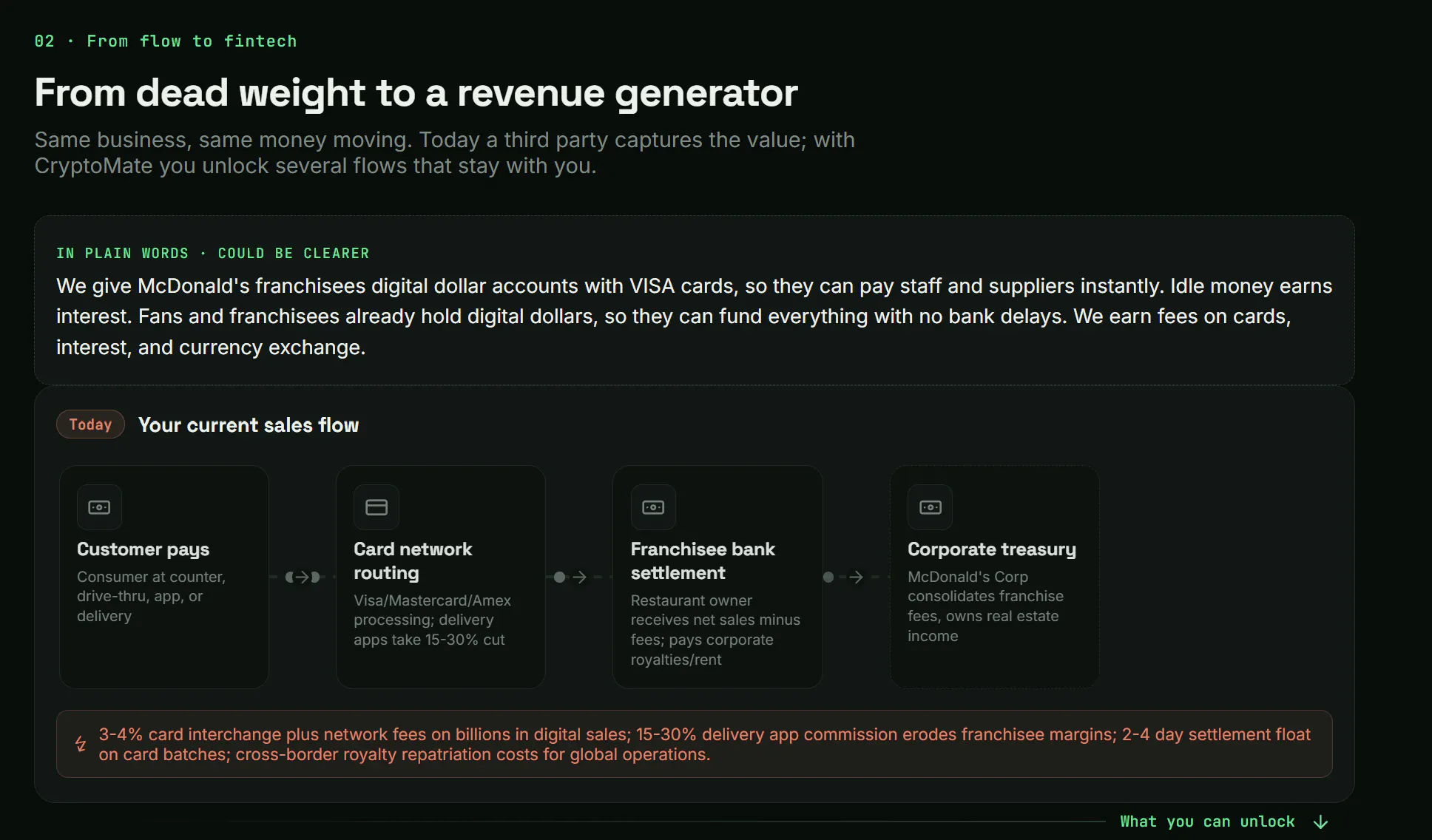Image resolution: width=1432 pixels, height=840 pixels.
Task: Click the arrow between Customer pays and Card network
Action: pos(303,577)
